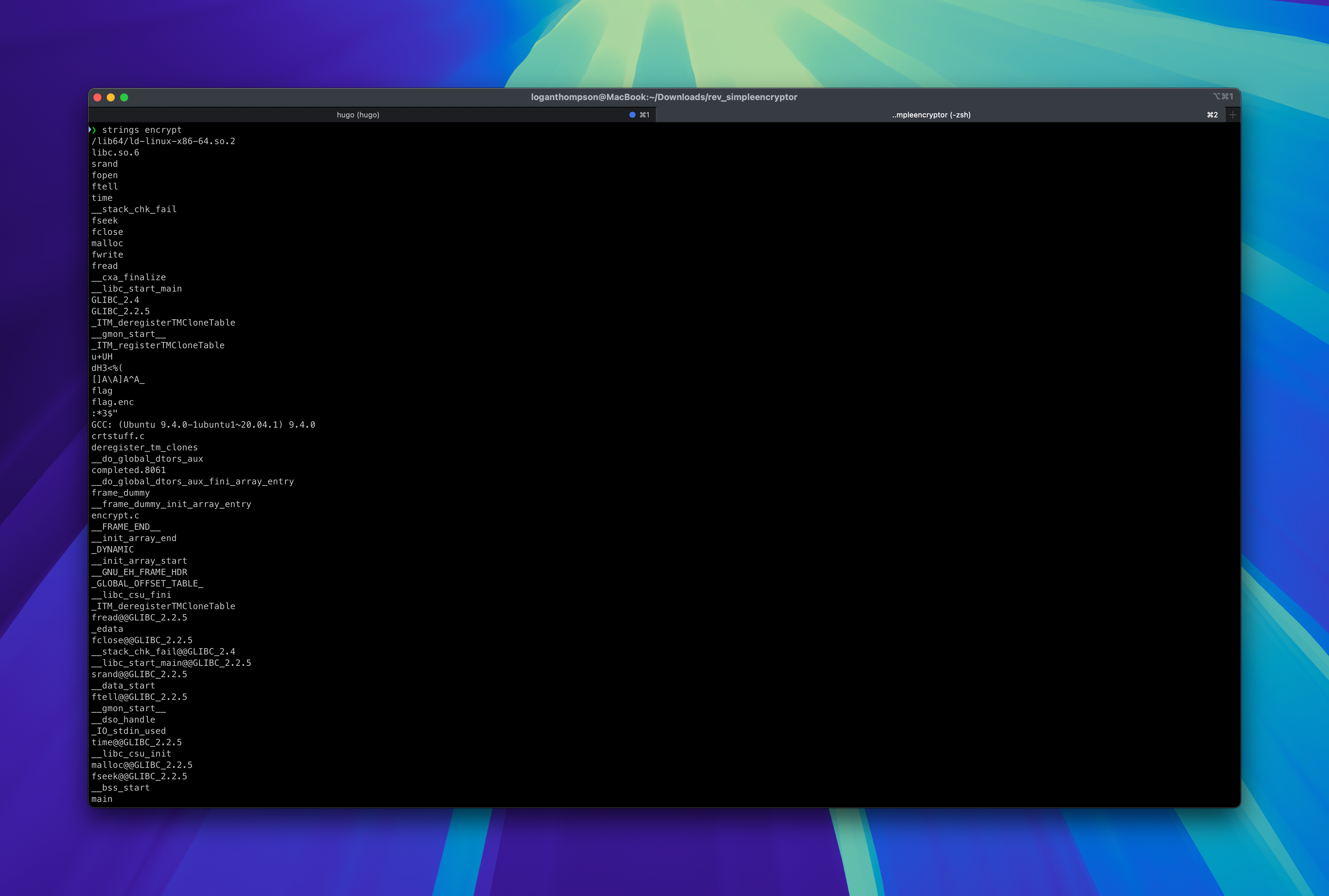Click the 'fwrite' output line

[x=107, y=255]
